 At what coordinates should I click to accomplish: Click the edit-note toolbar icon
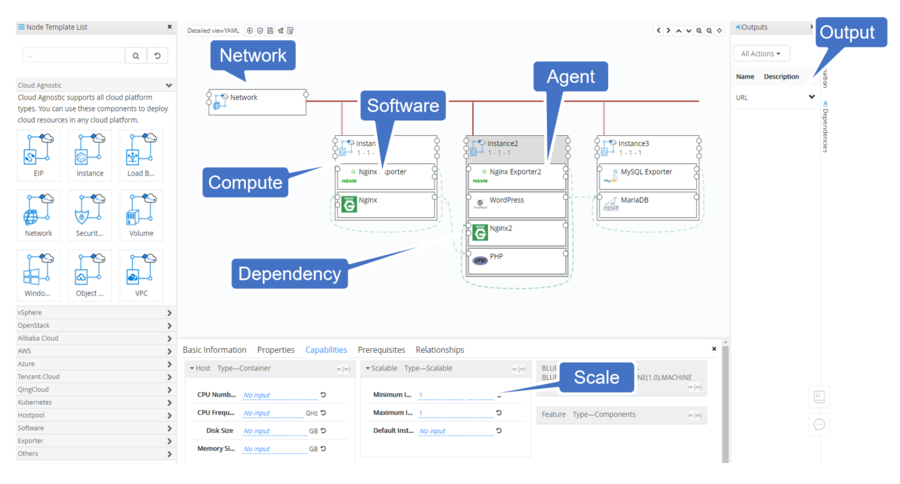290,30
